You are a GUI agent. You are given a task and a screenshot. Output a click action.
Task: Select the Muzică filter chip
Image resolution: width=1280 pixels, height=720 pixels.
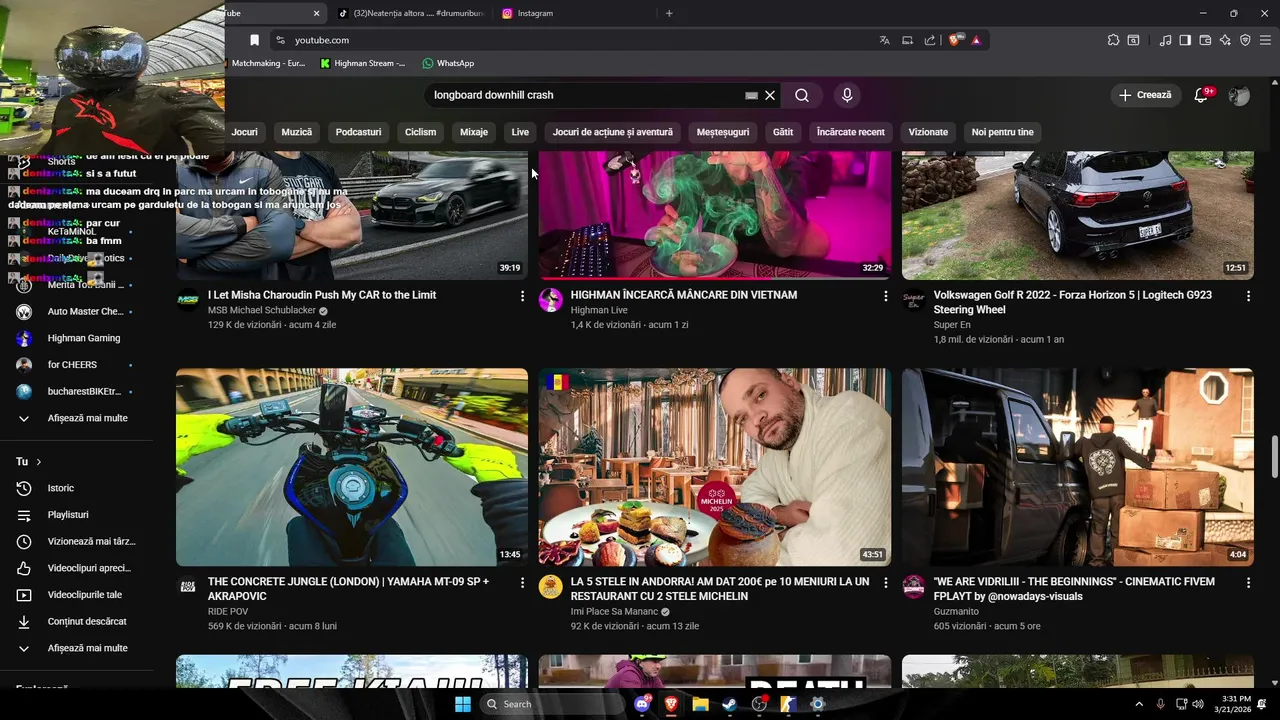point(297,132)
